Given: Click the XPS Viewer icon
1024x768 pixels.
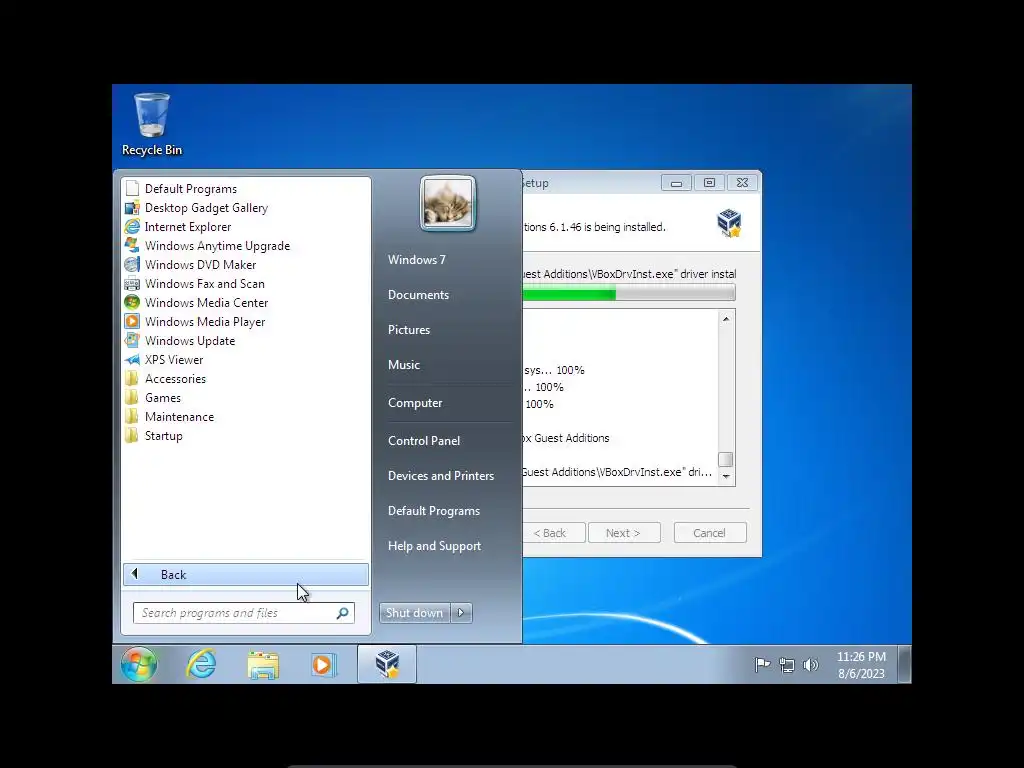Looking at the screenshot, I should [132, 359].
